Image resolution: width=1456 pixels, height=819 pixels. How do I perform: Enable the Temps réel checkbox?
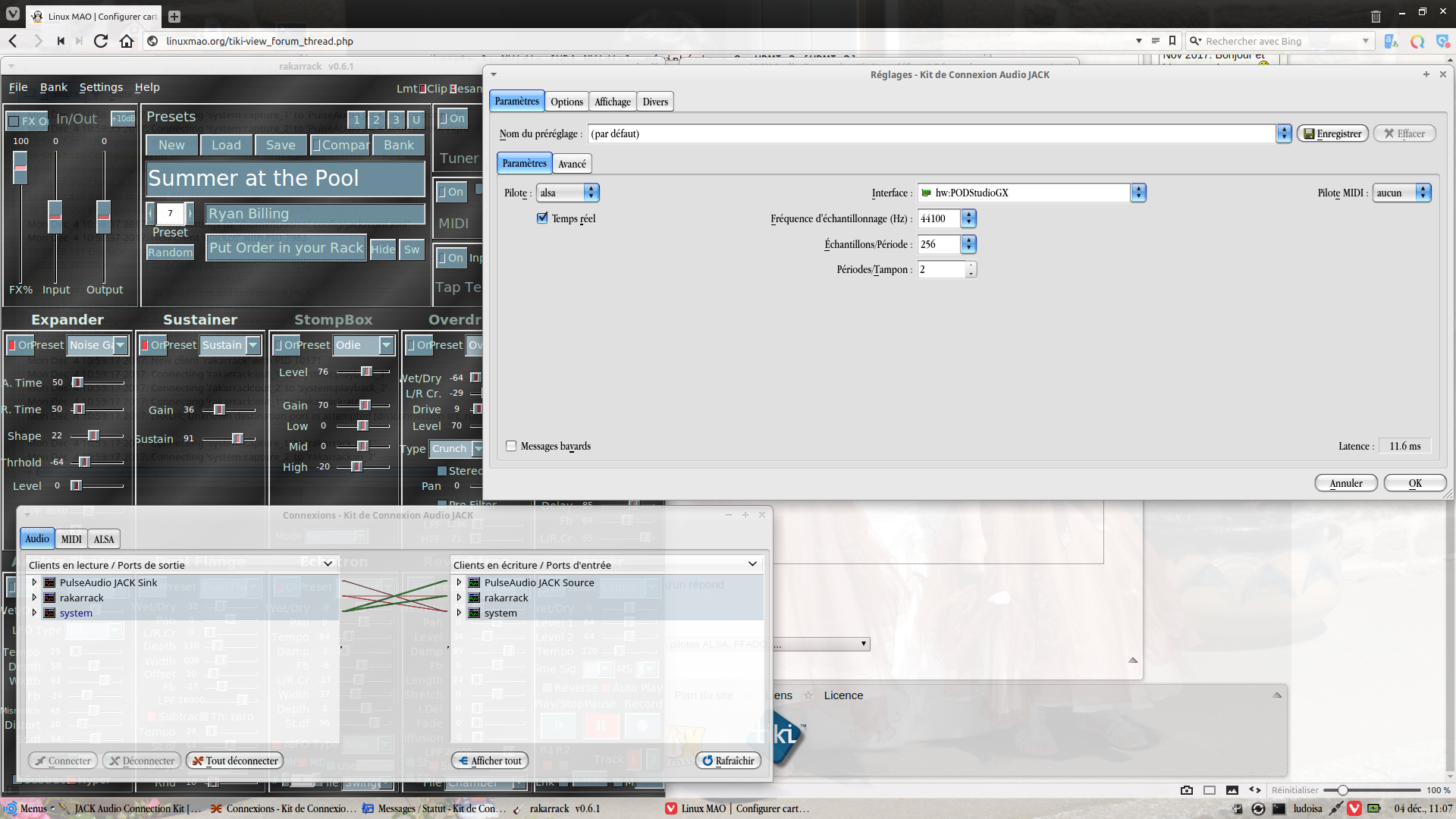[542, 218]
